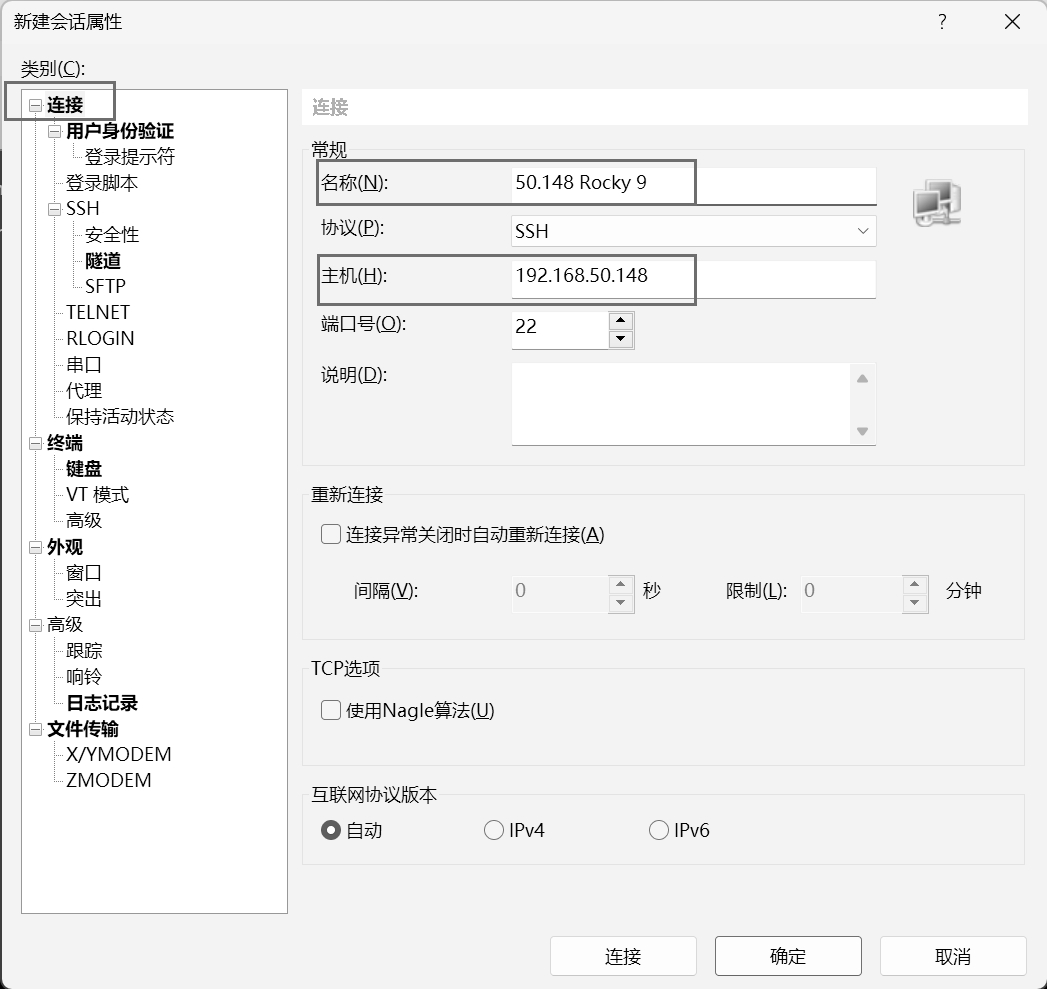Screen dimensions: 1047x989
Task: Increase port number with up arrow
Action: [x=621, y=321]
